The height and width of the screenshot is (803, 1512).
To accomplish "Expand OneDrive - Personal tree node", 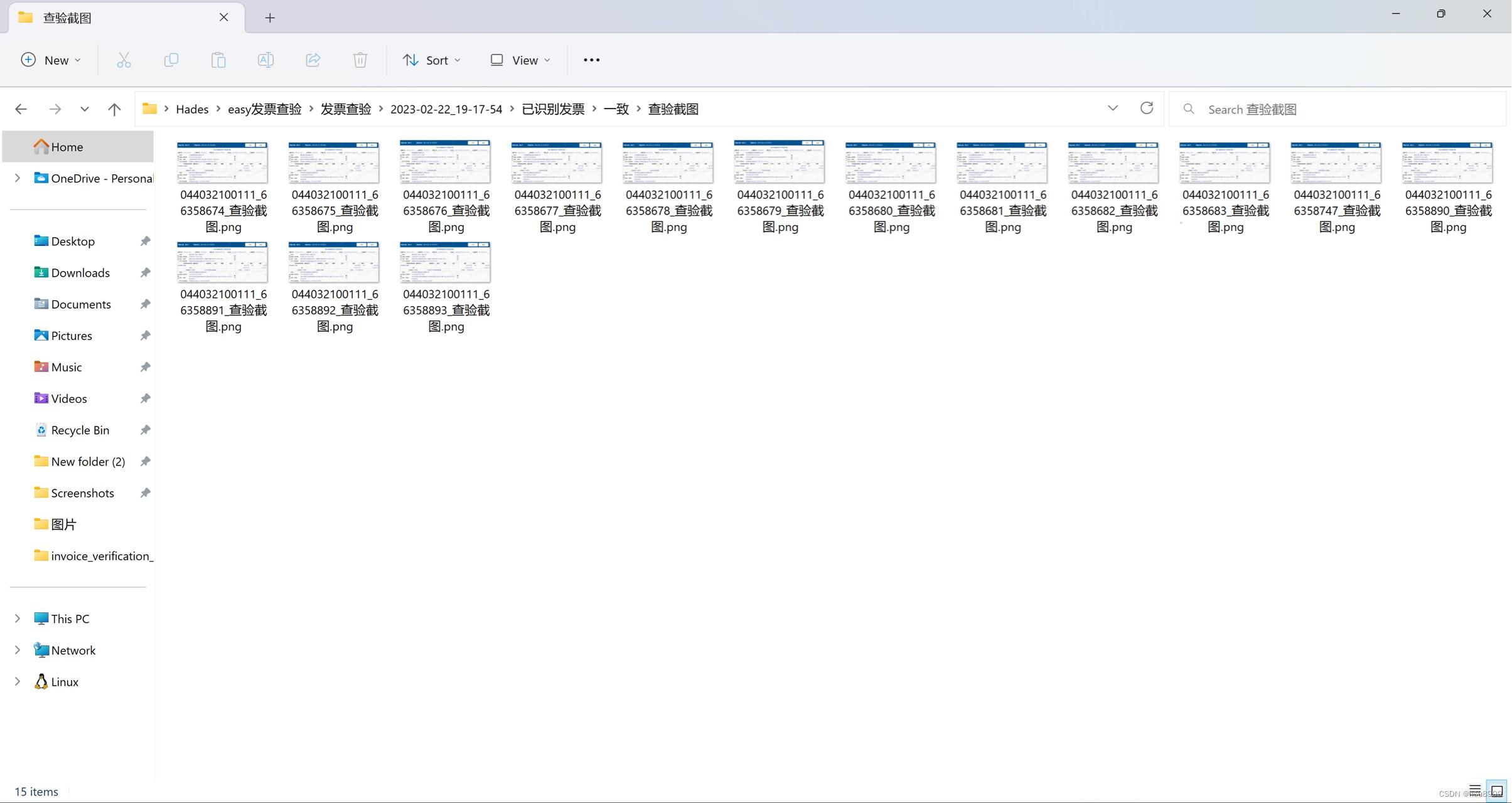I will tap(18, 178).
